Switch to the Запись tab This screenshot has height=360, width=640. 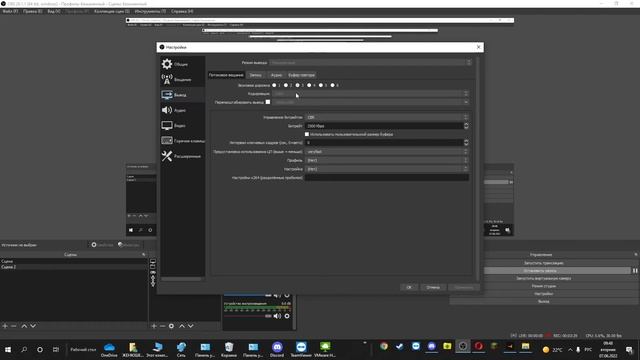pyautogui.click(x=256, y=75)
